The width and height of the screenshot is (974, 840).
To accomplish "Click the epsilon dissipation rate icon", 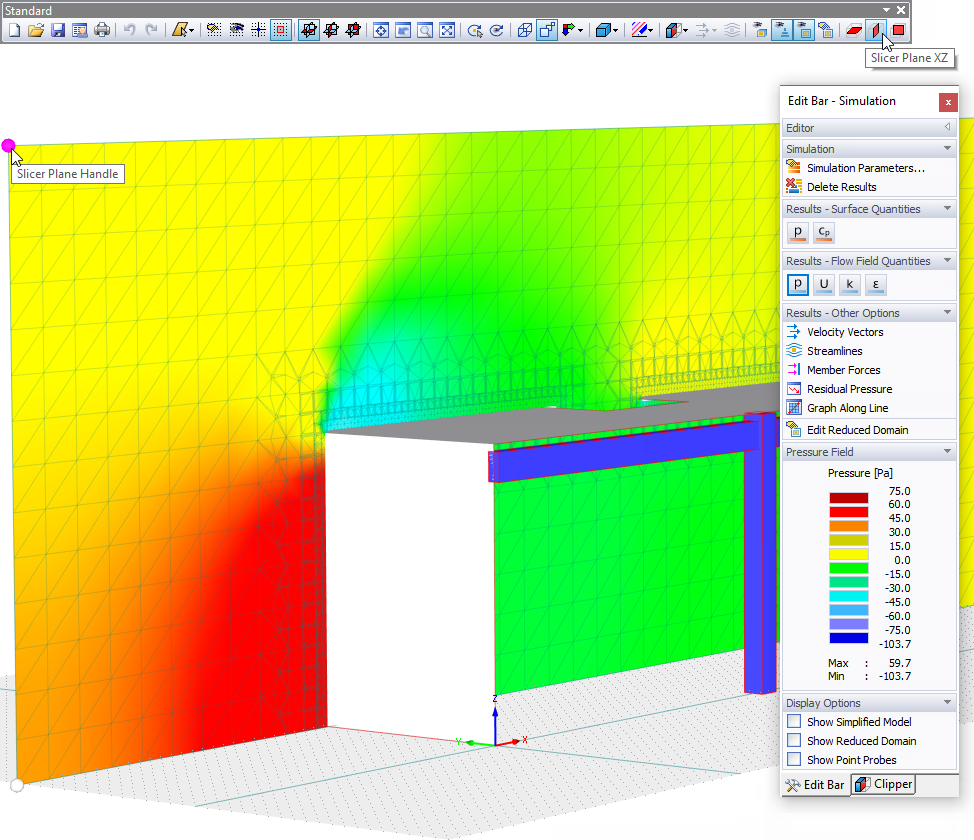I will coord(875,284).
